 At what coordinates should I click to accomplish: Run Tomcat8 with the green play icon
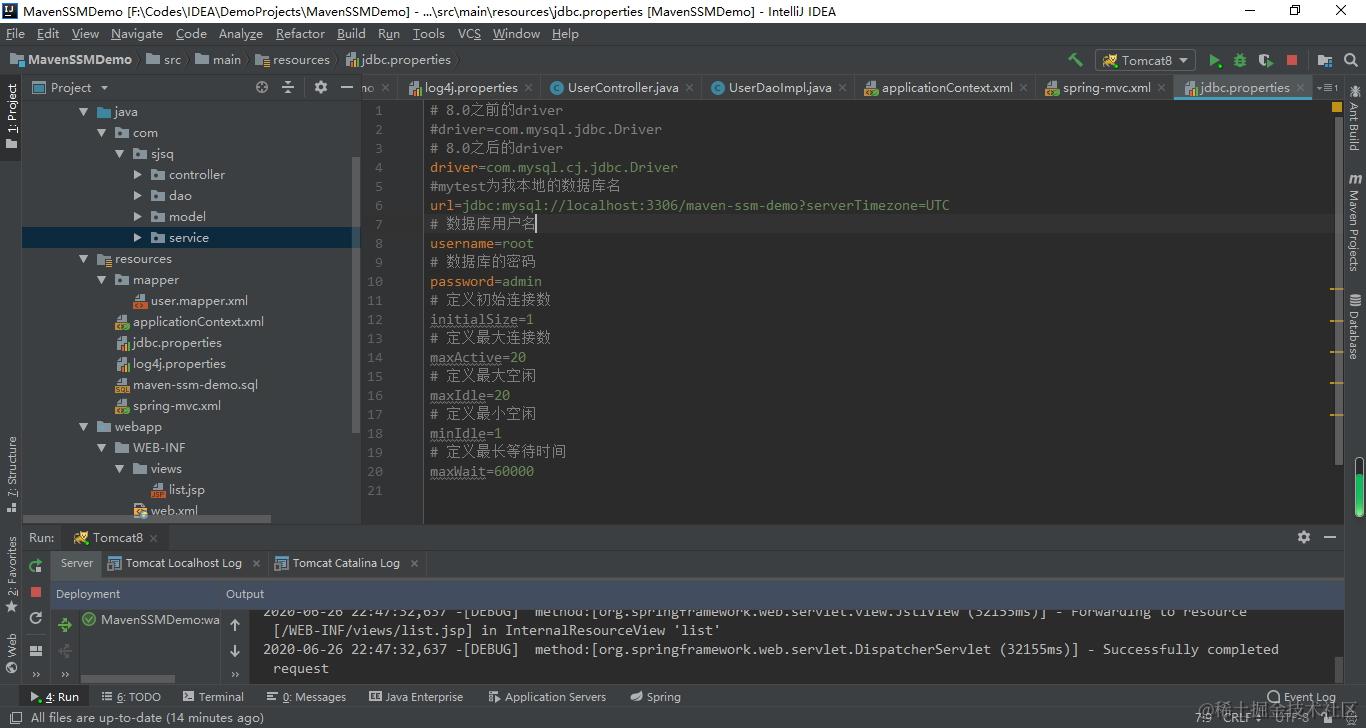click(x=1215, y=60)
